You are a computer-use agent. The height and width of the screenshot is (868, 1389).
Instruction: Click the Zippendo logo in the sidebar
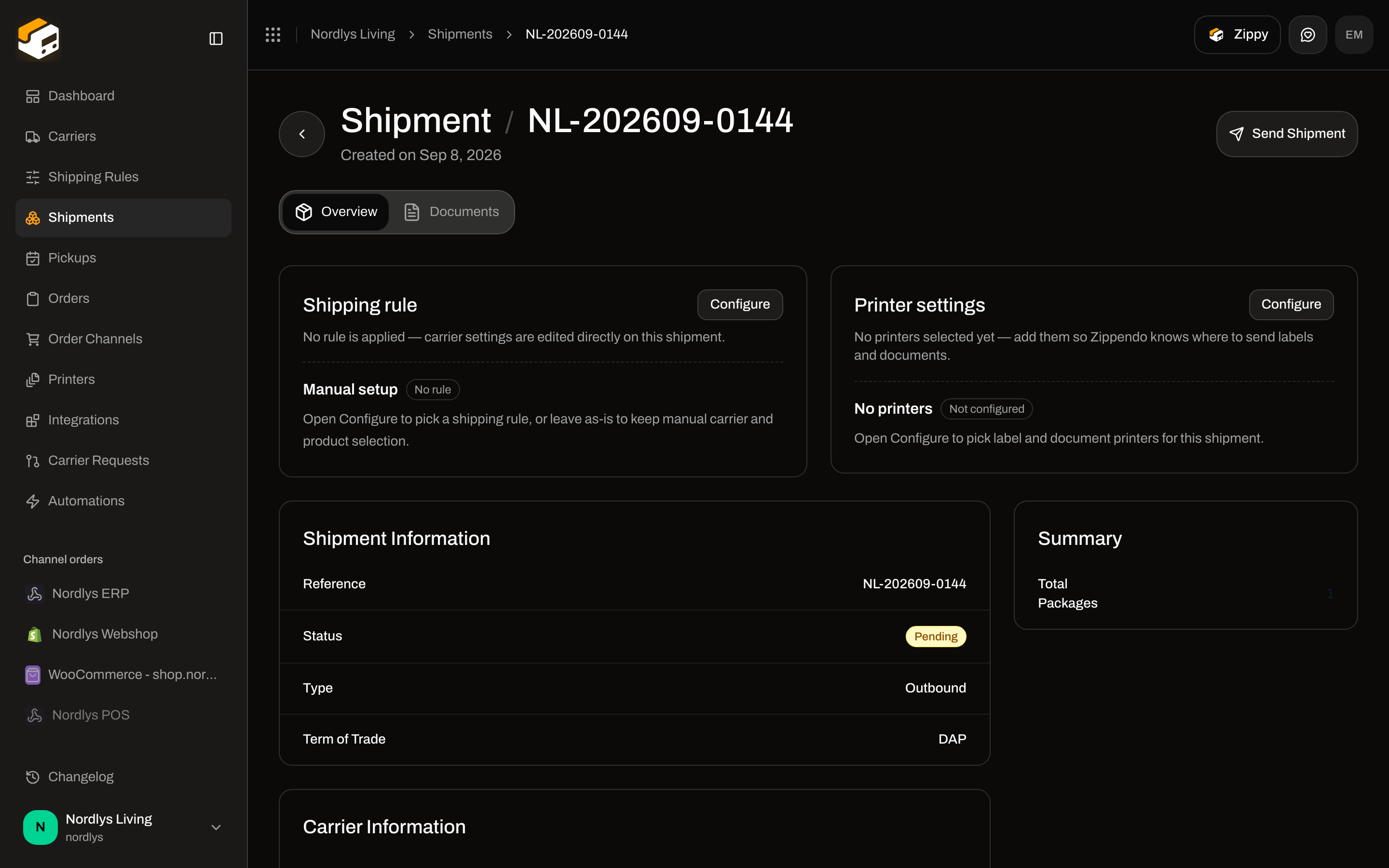pos(39,39)
